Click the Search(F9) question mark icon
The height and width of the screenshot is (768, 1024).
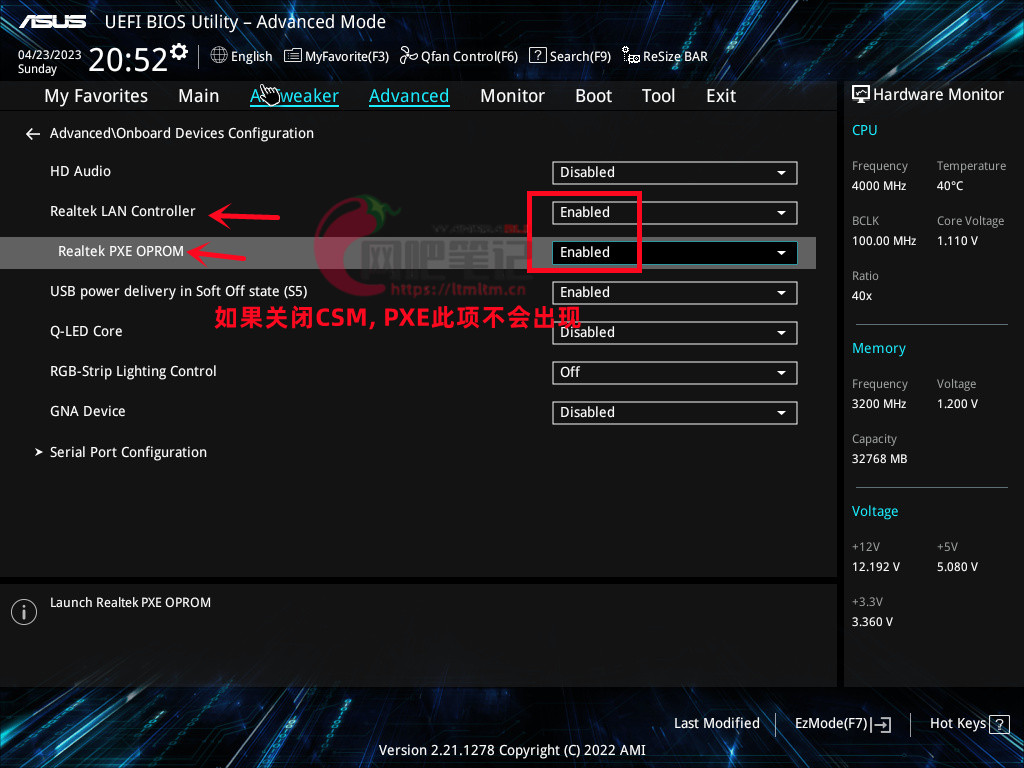537,56
